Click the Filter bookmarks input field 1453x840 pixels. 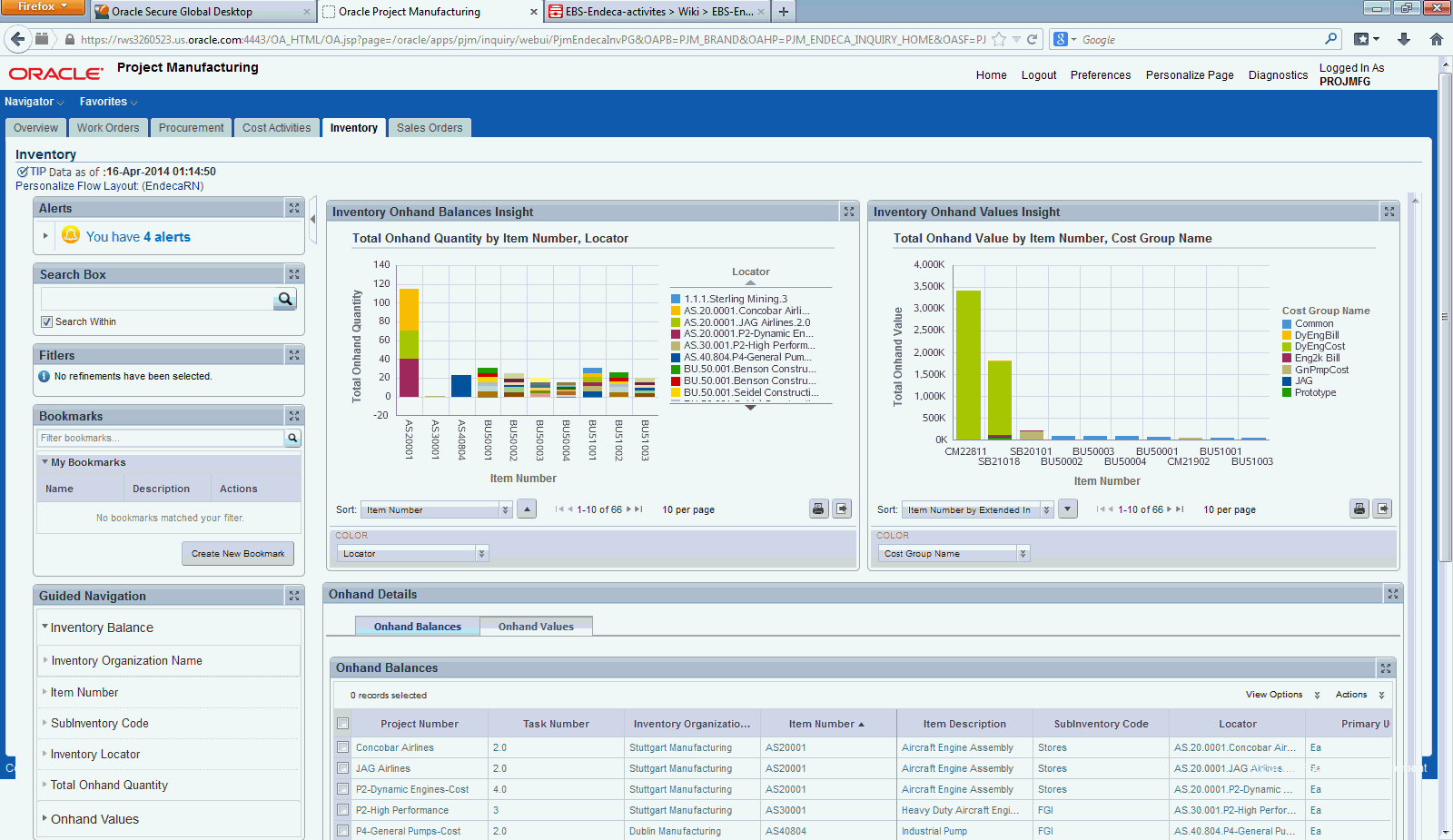pyautogui.click(x=161, y=438)
